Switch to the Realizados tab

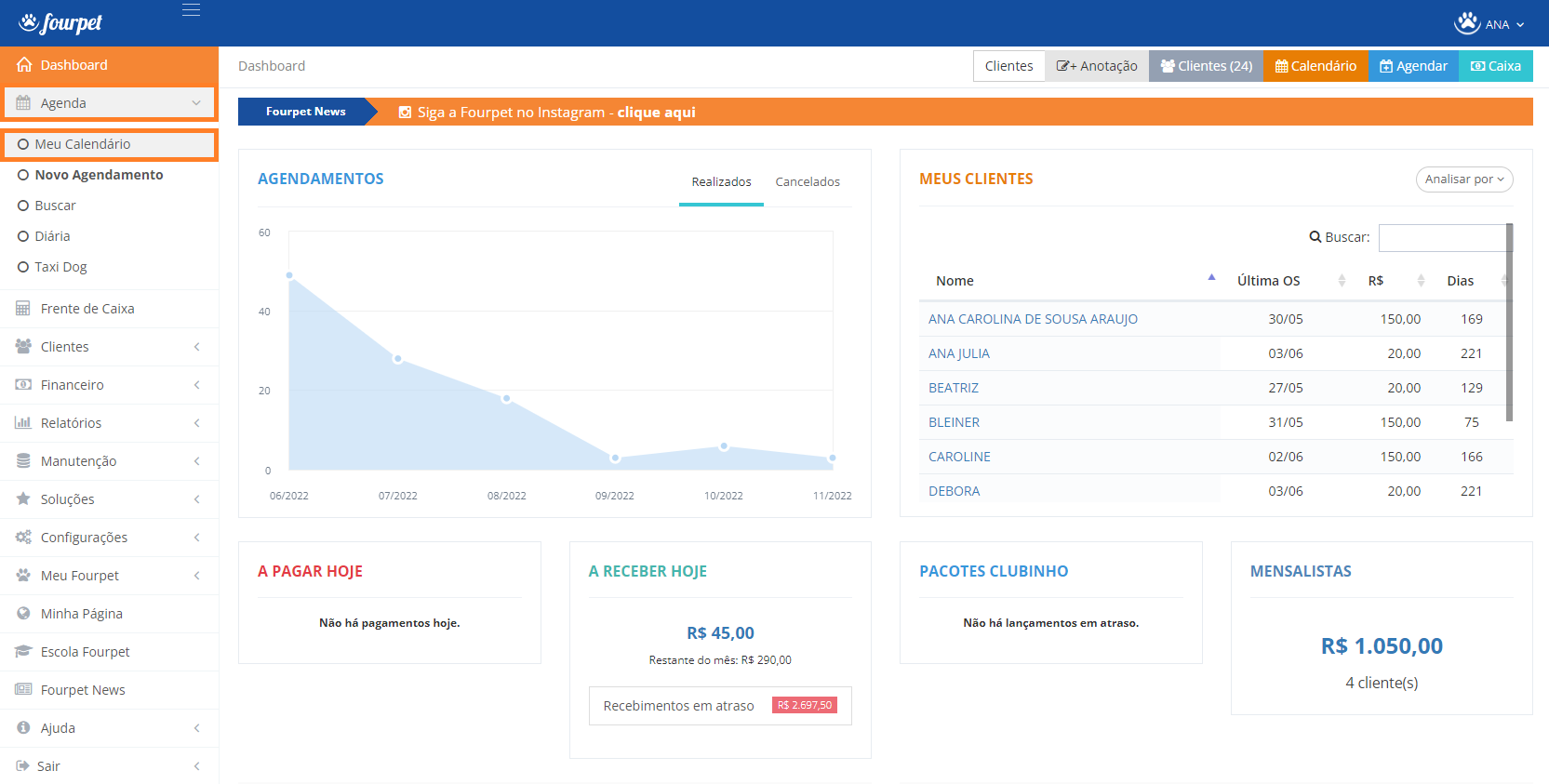tap(721, 182)
